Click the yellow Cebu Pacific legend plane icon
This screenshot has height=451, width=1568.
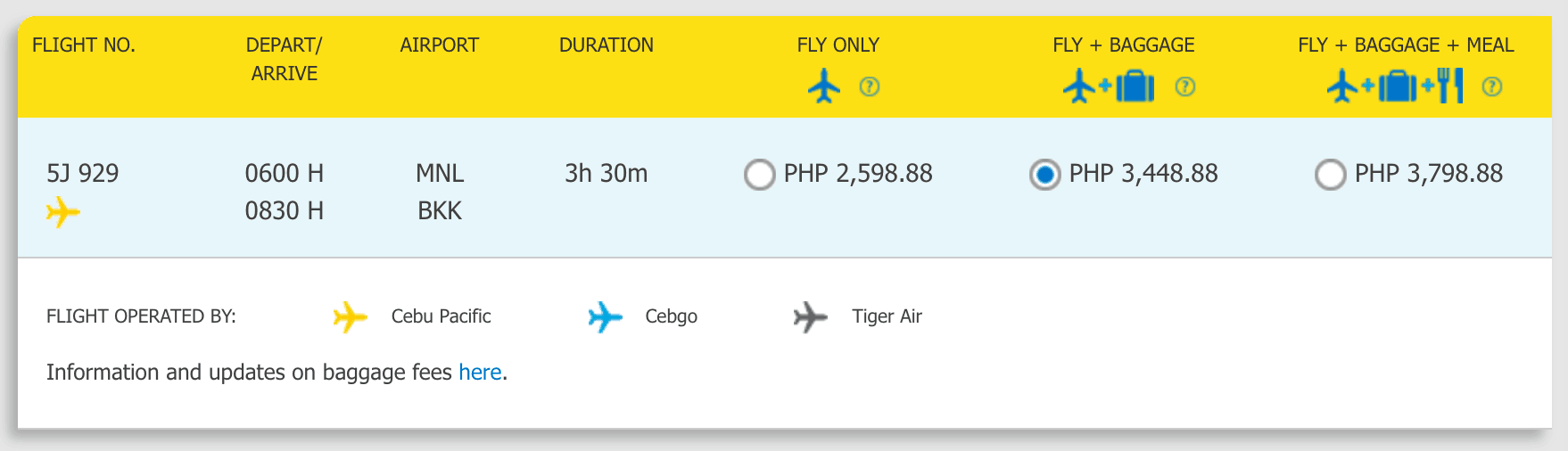coord(350,316)
